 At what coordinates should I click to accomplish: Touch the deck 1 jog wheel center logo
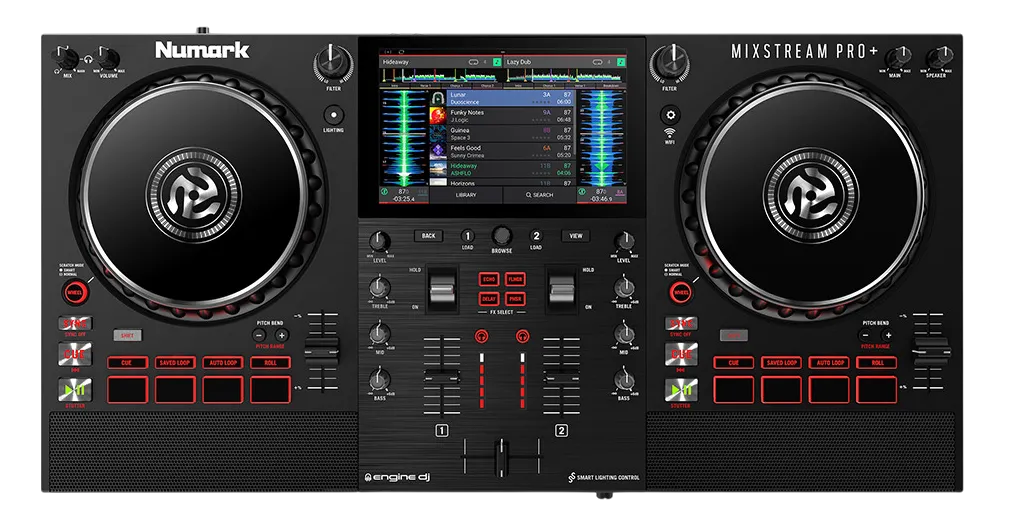pyautogui.click(x=194, y=194)
